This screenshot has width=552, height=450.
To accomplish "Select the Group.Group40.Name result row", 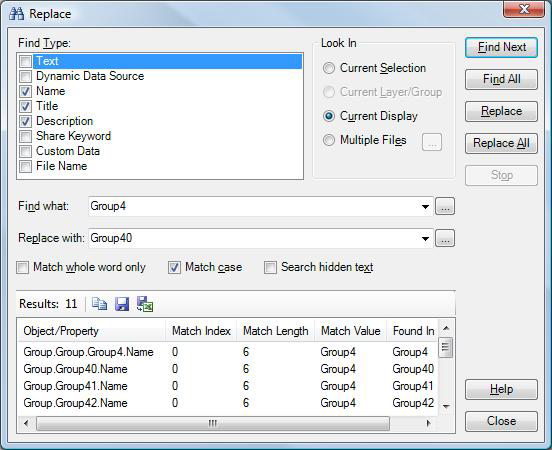I will click(x=228, y=369).
